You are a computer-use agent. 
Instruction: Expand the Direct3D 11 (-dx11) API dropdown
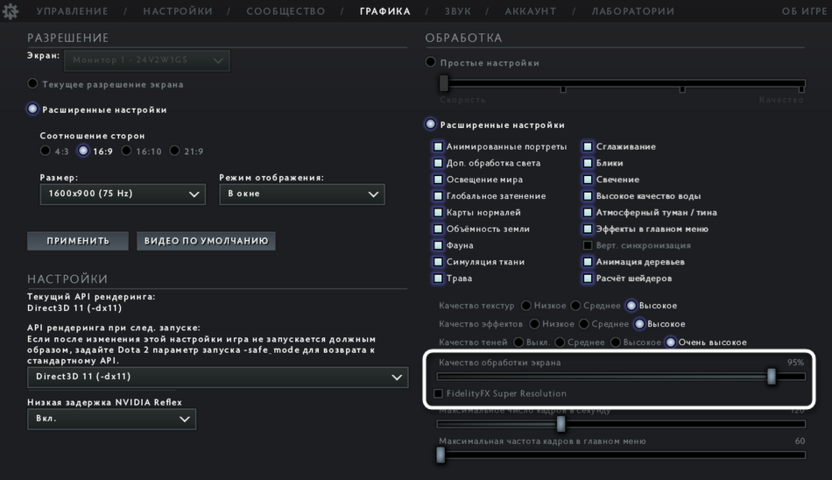point(216,377)
